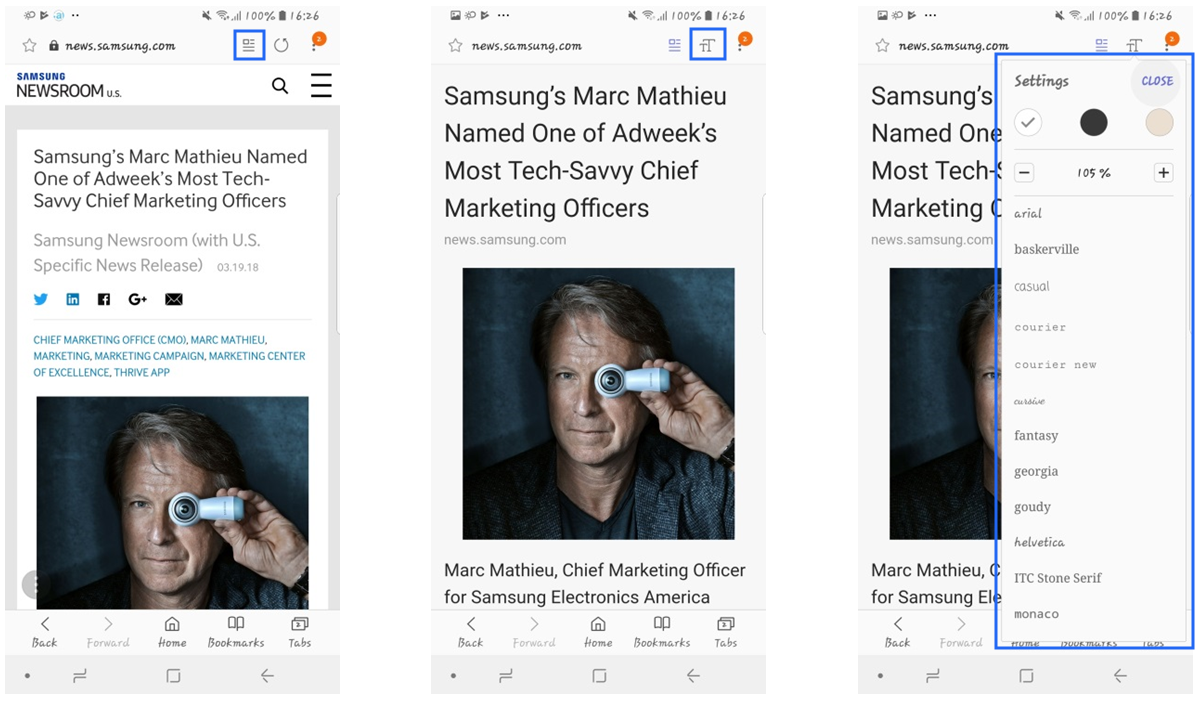This screenshot has width=1200, height=703.
Task: Choose the black reader background color
Action: 1094,123
